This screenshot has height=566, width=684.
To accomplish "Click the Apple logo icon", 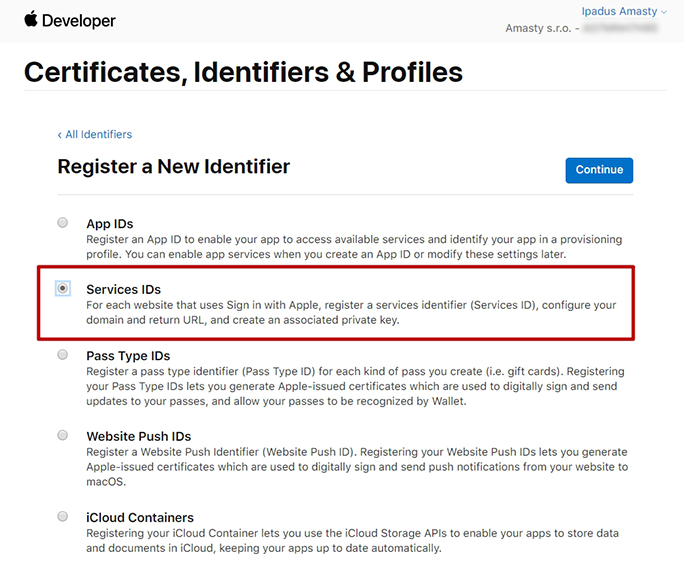I will [31, 20].
